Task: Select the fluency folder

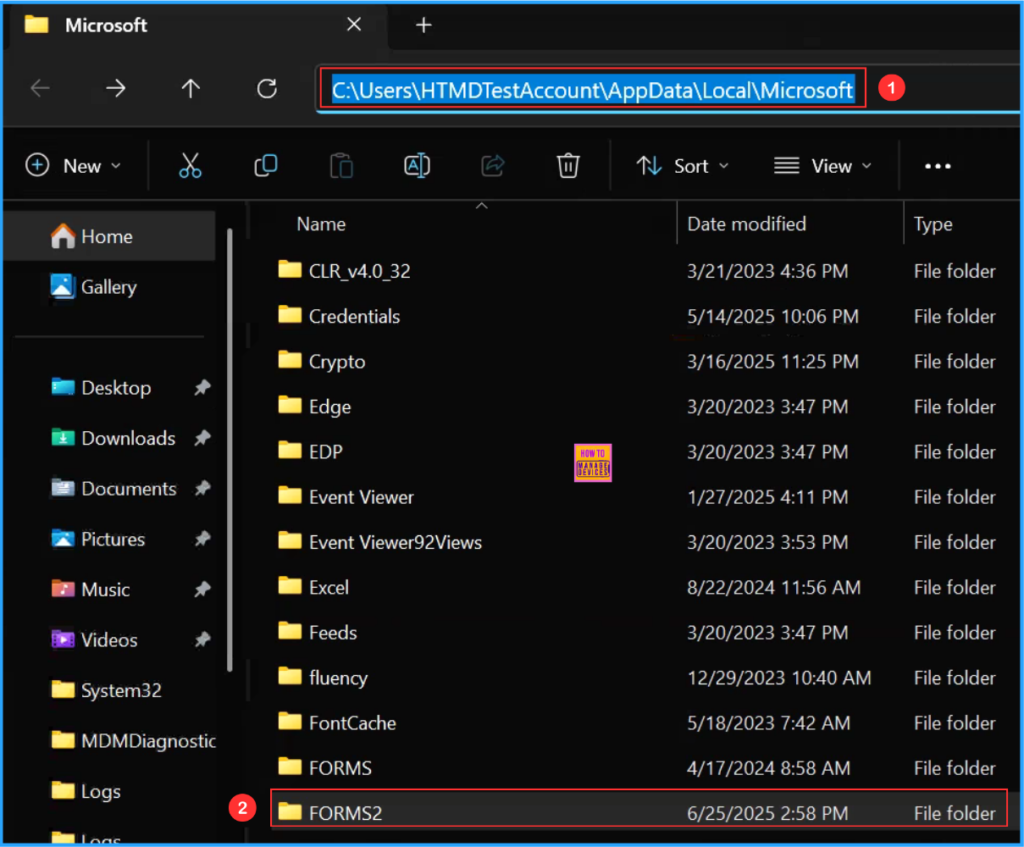Action: tap(639, 678)
